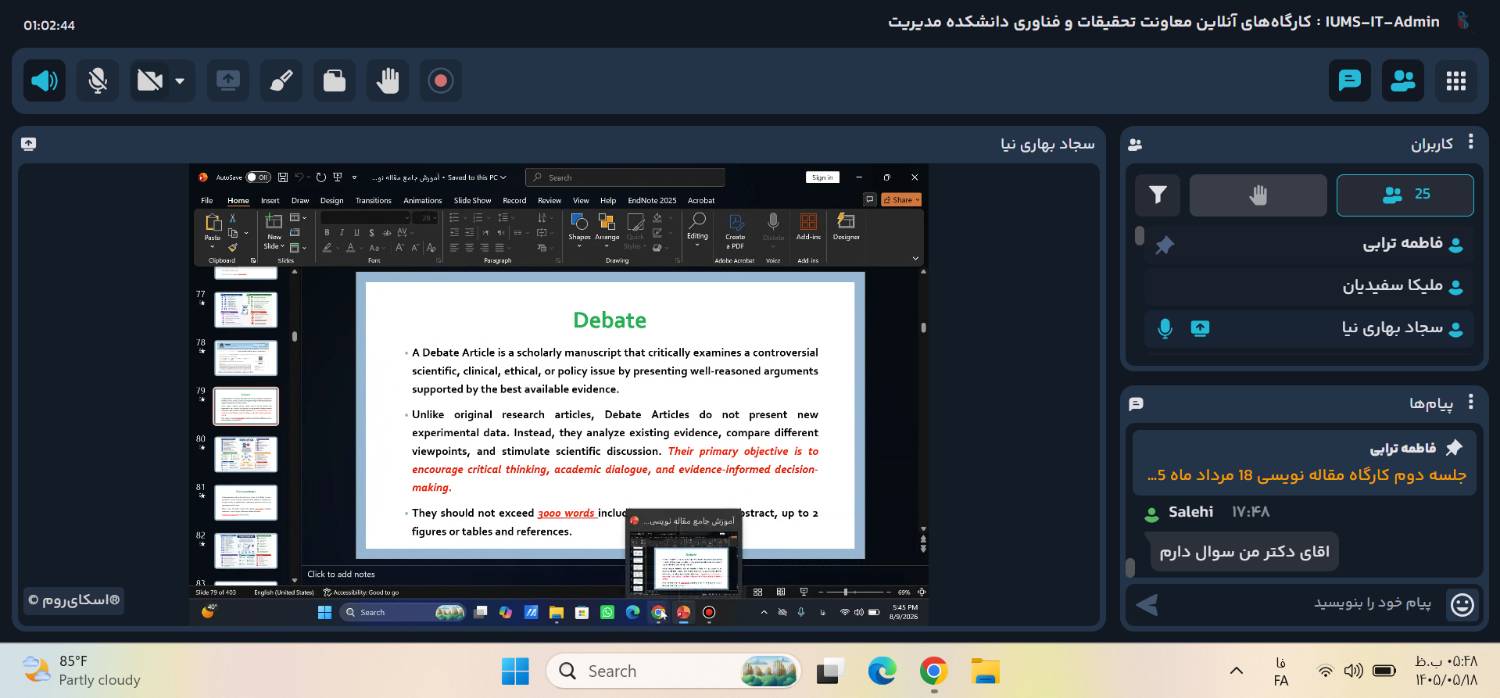Open the File menu in PowerPoint
This screenshot has width=1500, height=698.
tap(207, 200)
